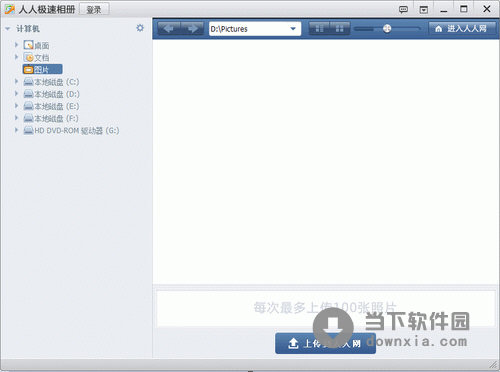Viewport: 500px width, 372px height.
Task: Go back with the left arrow button
Action: (169, 29)
